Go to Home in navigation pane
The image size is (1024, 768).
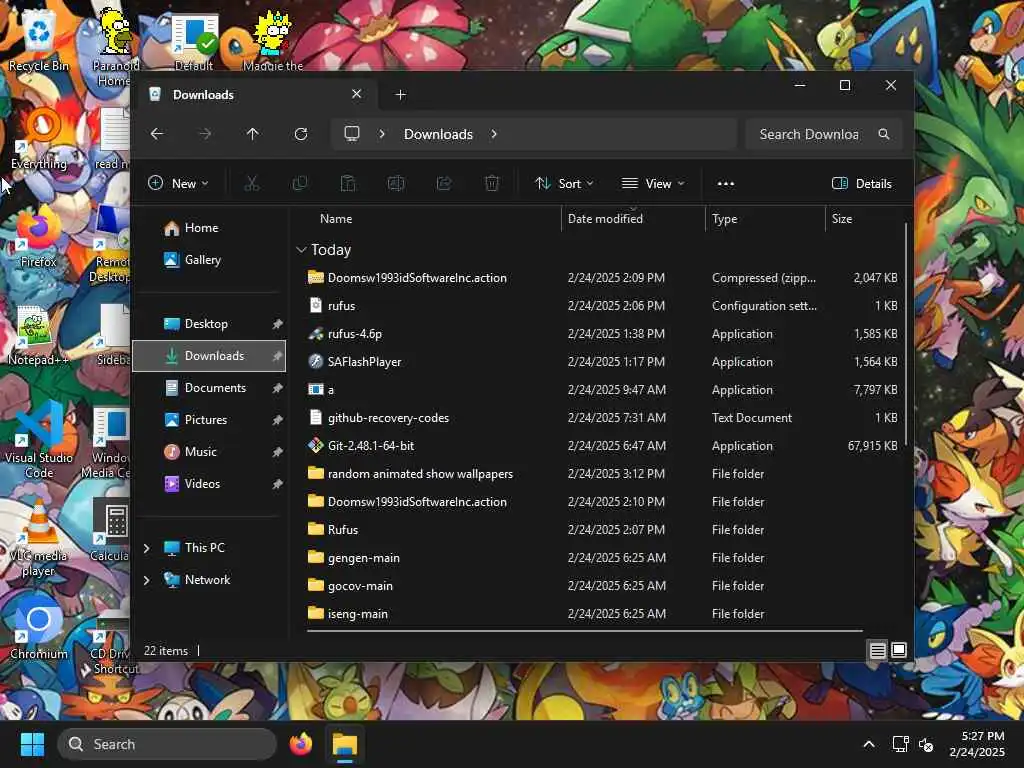click(x=209, y=228)
